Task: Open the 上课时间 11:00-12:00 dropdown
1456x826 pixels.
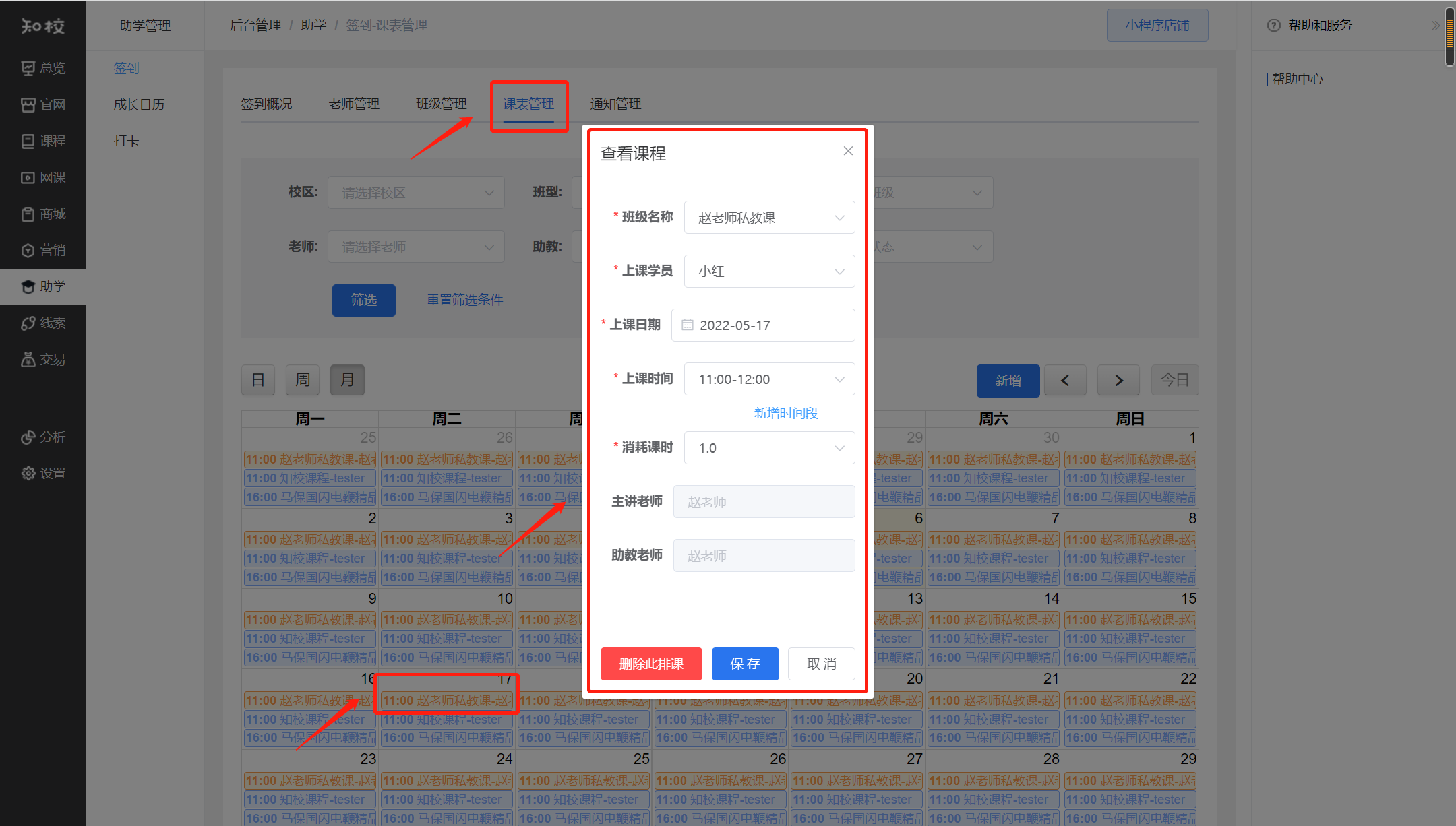Action: point(769,379)
